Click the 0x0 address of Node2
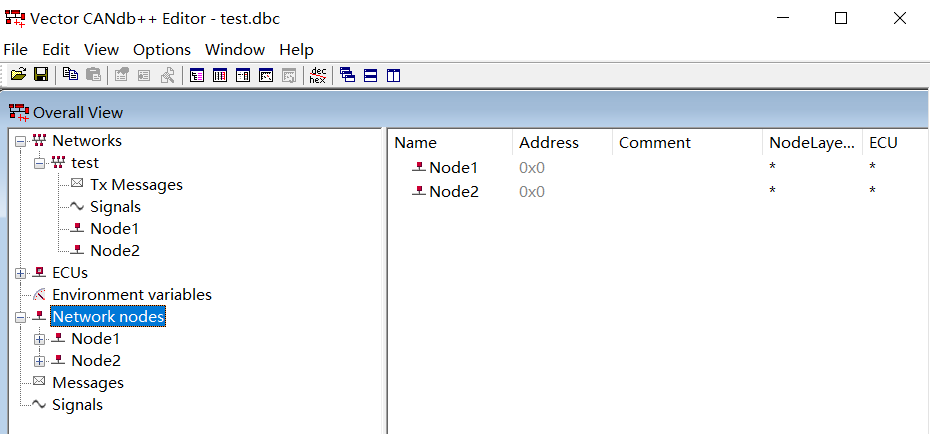Screen dimensions: 930x434 pos(532,192)
